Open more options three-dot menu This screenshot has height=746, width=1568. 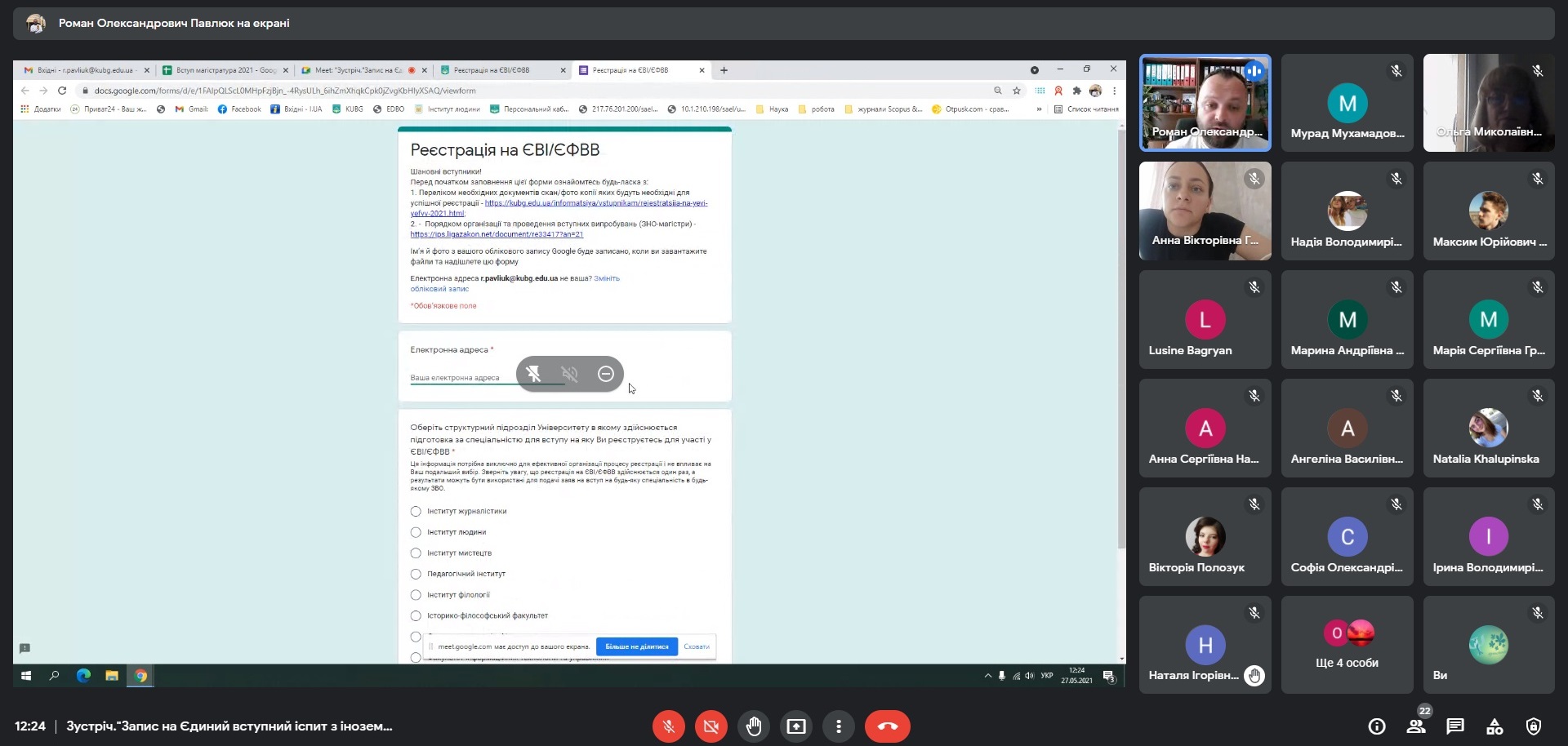(839, 726)
